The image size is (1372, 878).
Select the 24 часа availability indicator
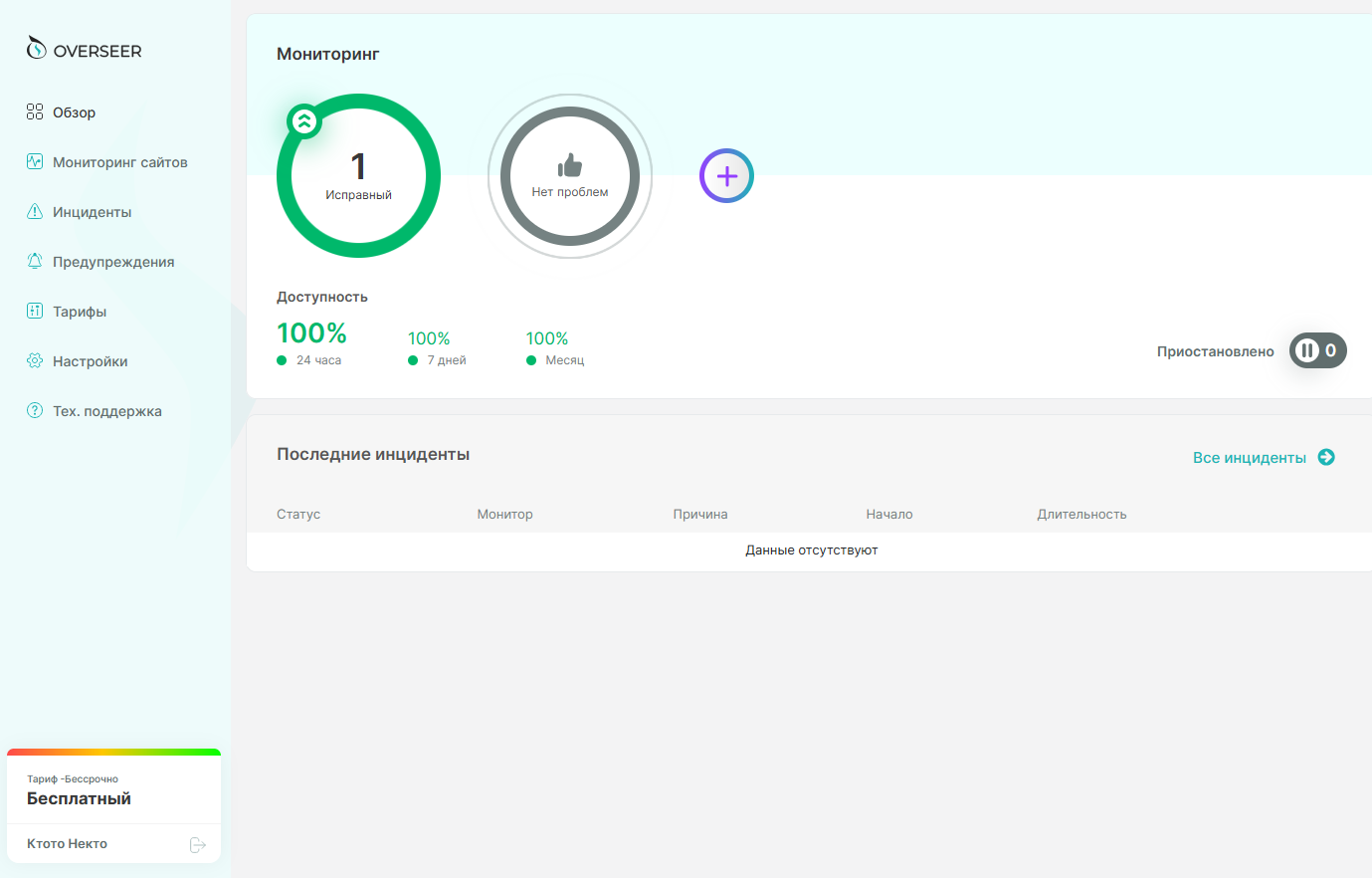[x=311, y=342]
